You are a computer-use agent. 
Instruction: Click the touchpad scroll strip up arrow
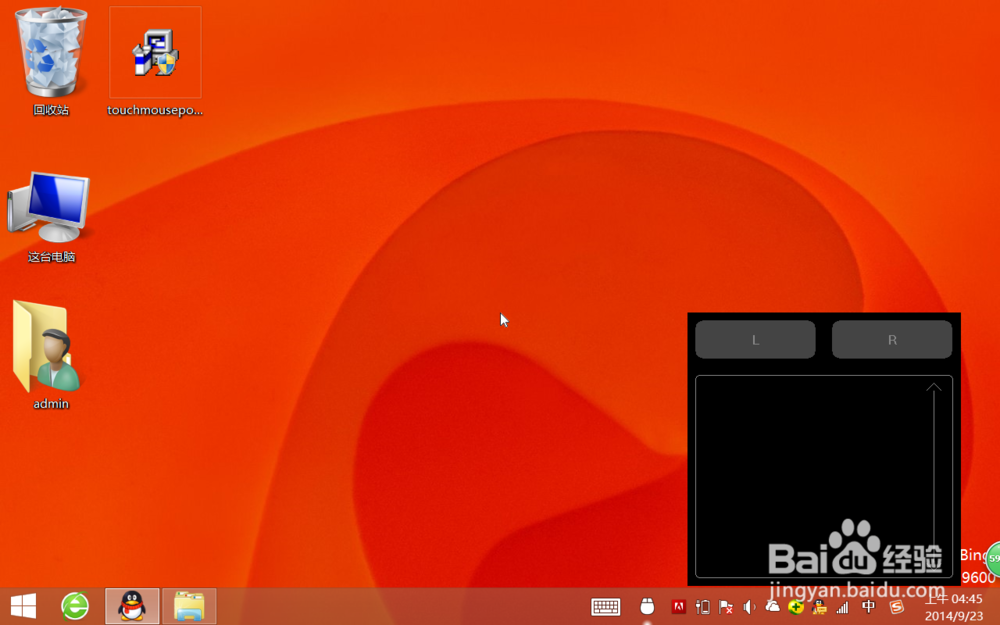[x=934, y=387]
